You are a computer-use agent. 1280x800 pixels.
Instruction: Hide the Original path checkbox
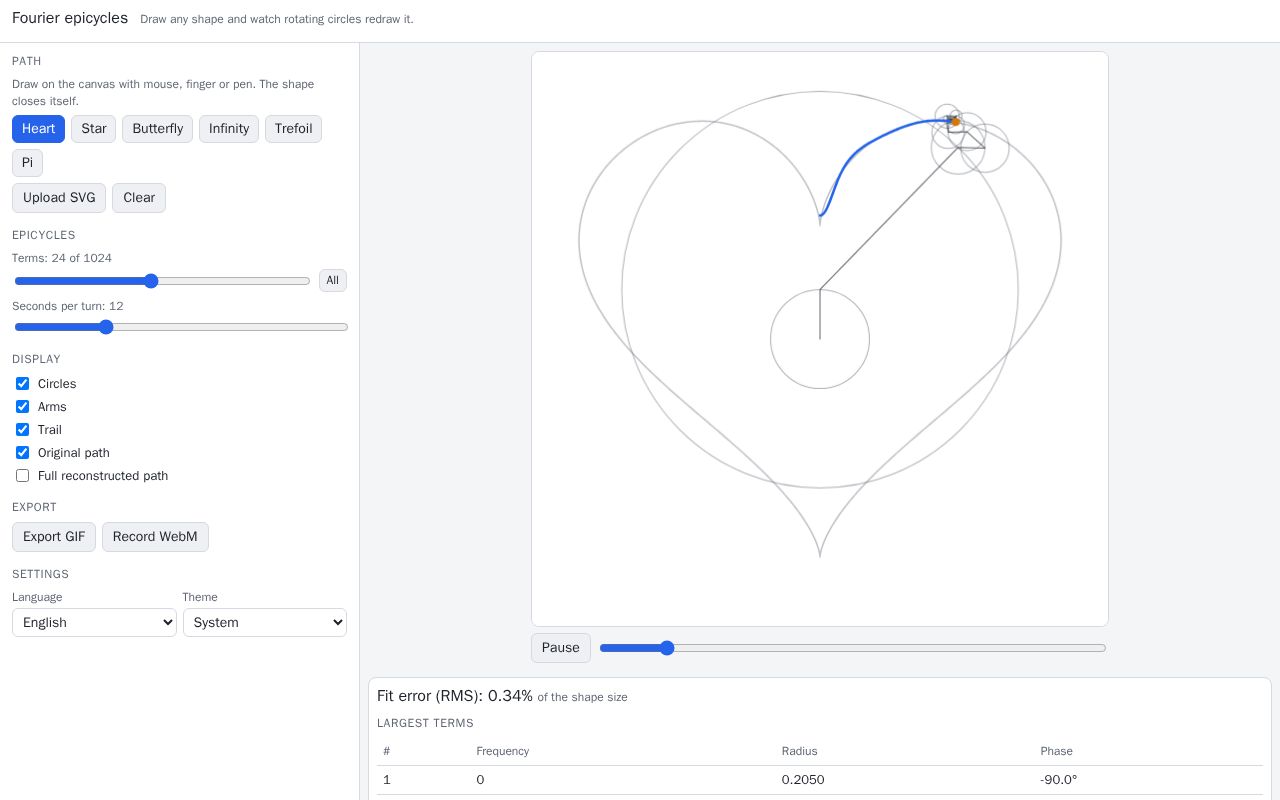[x=22, y=453]
